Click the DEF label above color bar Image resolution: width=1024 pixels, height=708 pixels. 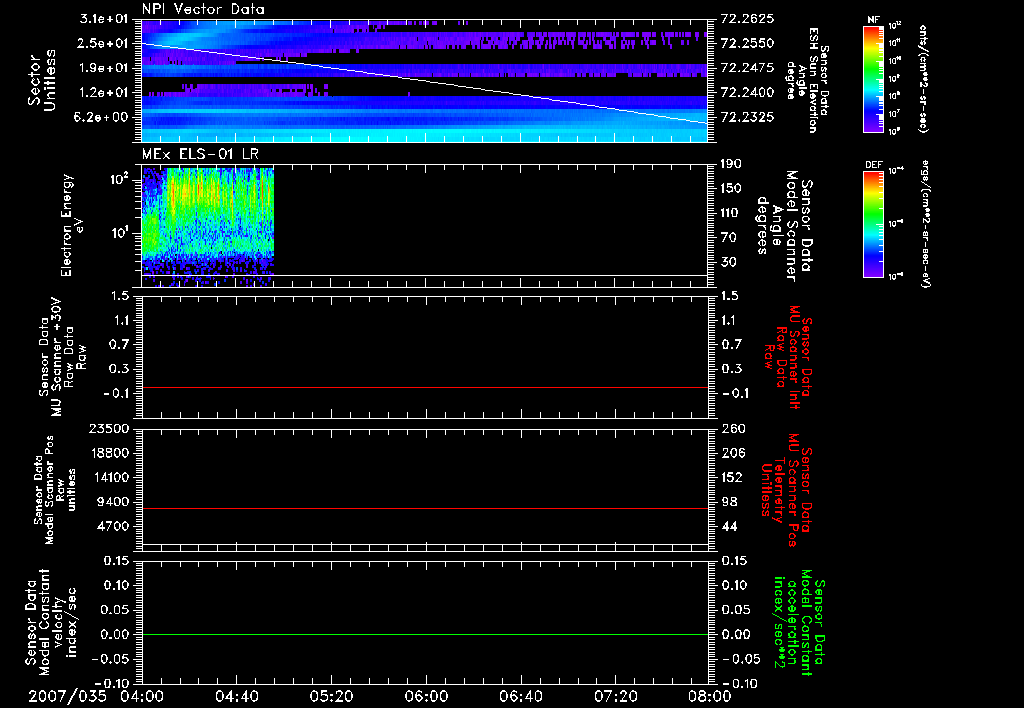click(x=873, y=165)
